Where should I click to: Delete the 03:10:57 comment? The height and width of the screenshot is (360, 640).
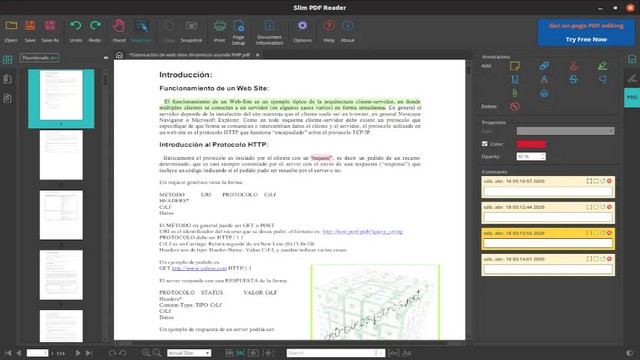click(x=609, y=181)
